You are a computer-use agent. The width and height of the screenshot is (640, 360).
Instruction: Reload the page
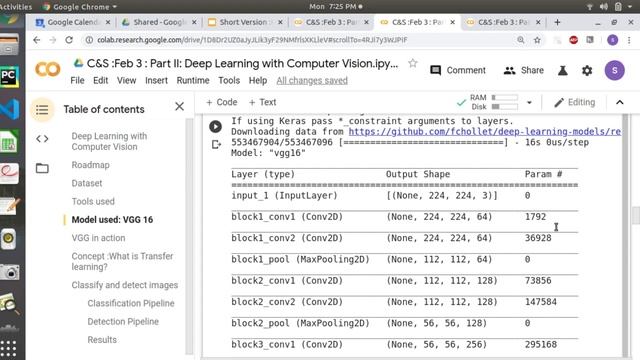(x=69, y=40)
